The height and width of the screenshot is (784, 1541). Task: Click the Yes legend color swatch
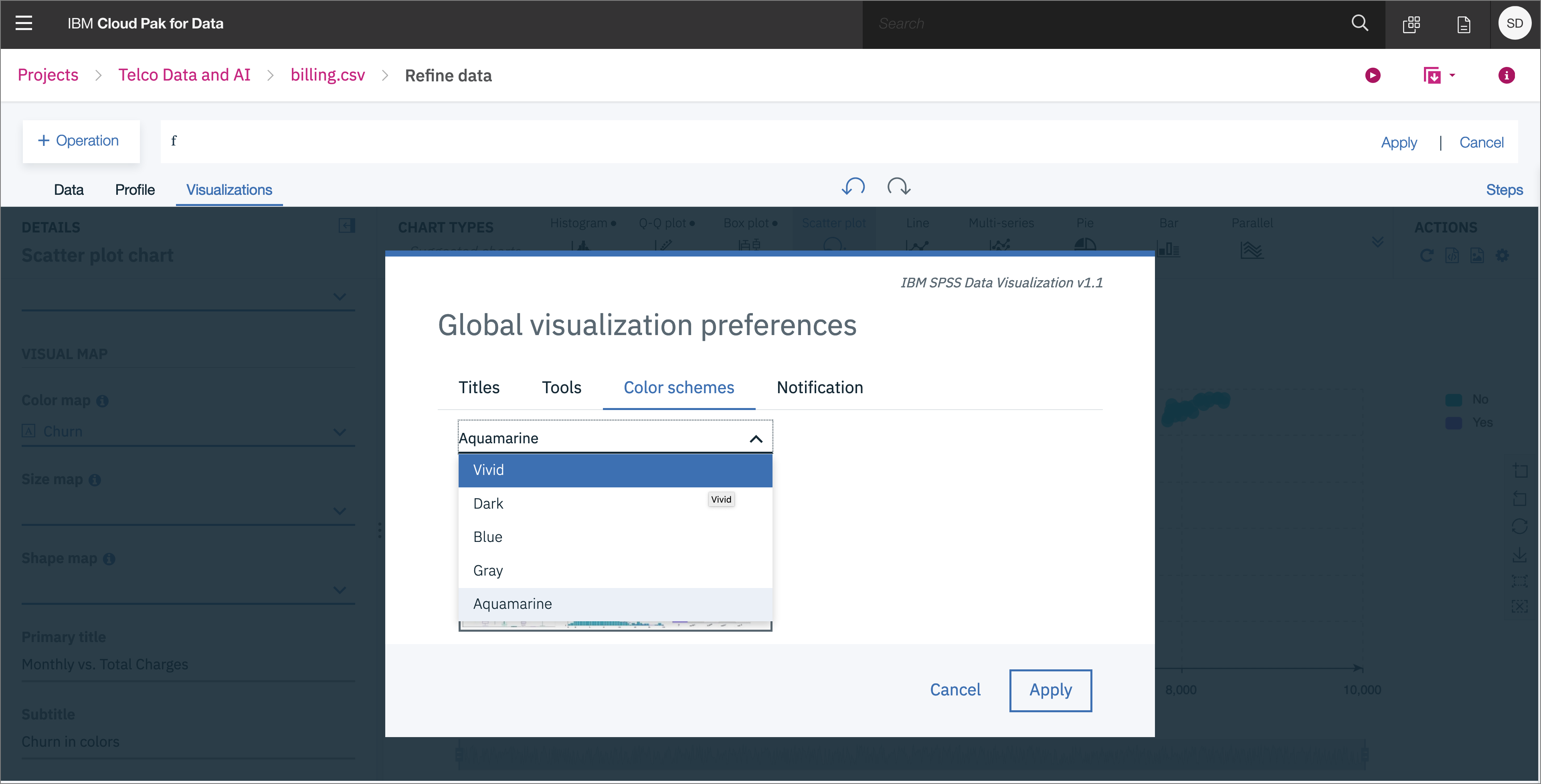[1454, 423]
